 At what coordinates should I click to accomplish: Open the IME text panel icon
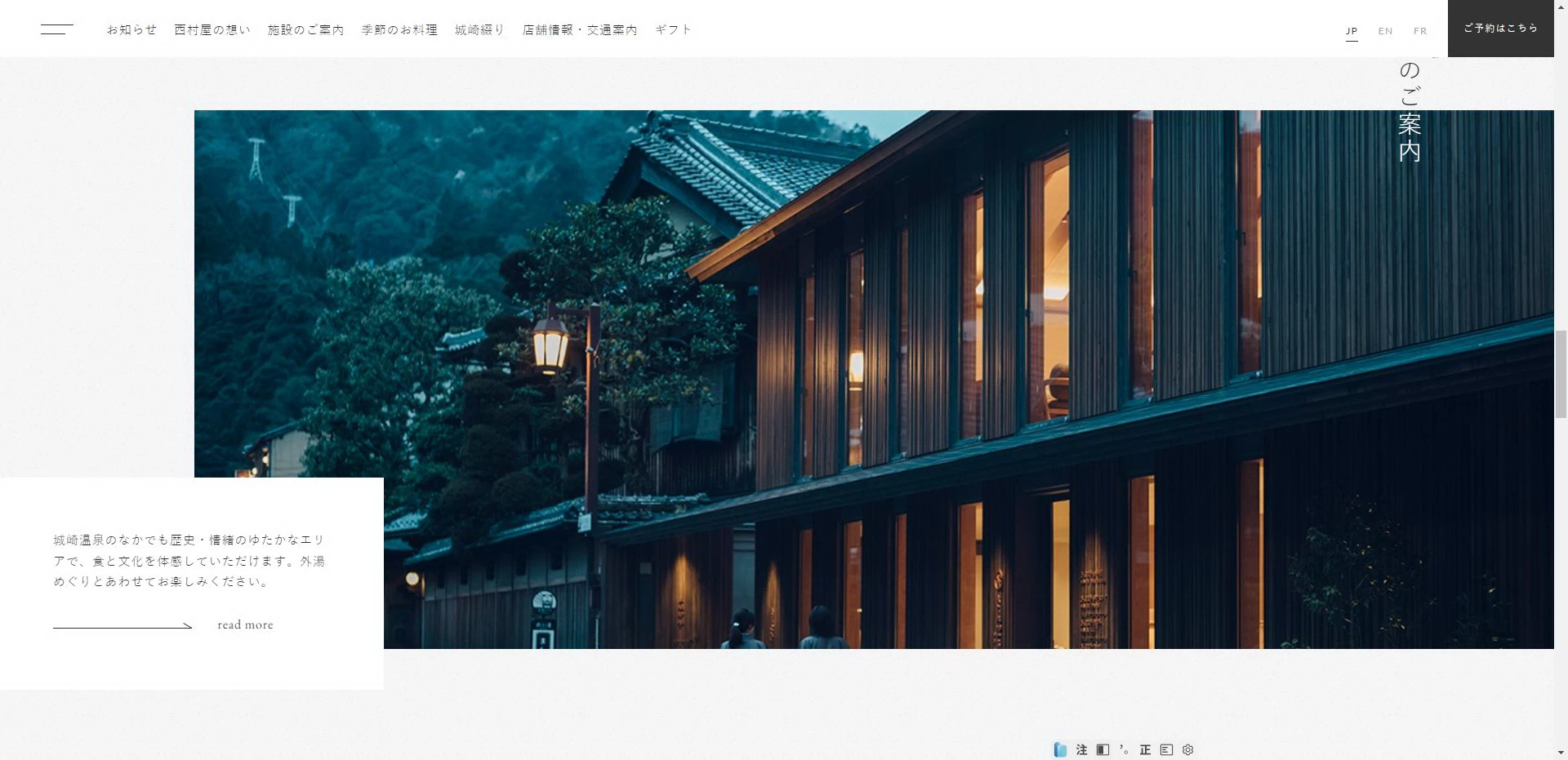pyautogui.click(x=1166, y=749)
